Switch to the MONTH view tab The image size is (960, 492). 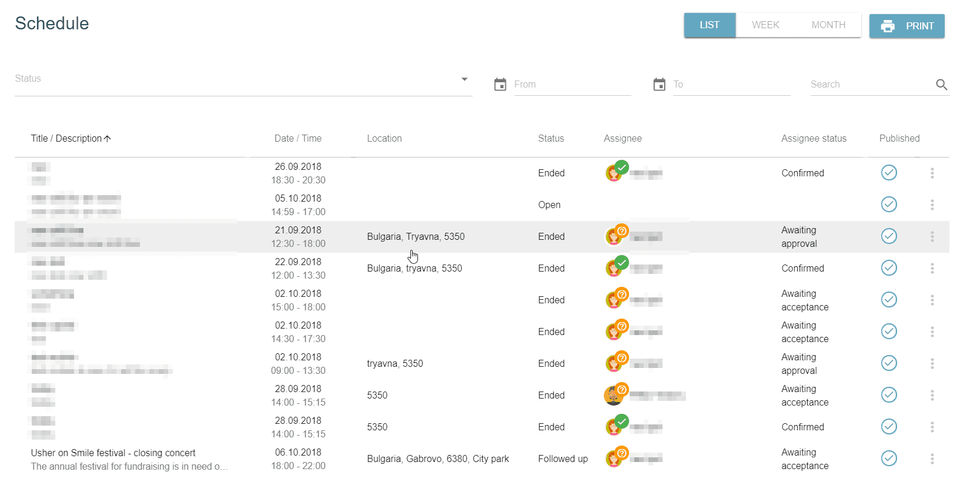coord(828,25)
